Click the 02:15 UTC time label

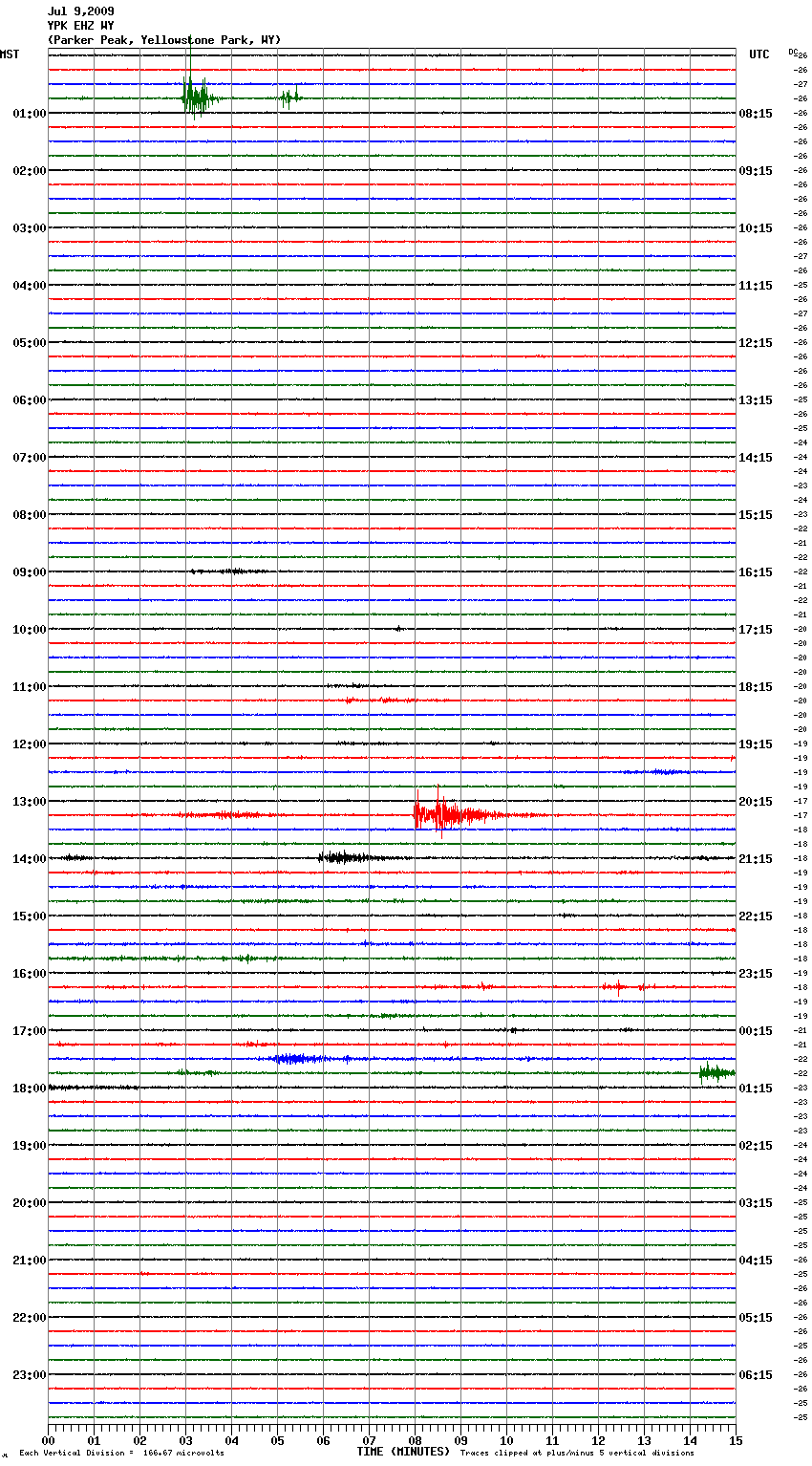tap(756, 1146)
